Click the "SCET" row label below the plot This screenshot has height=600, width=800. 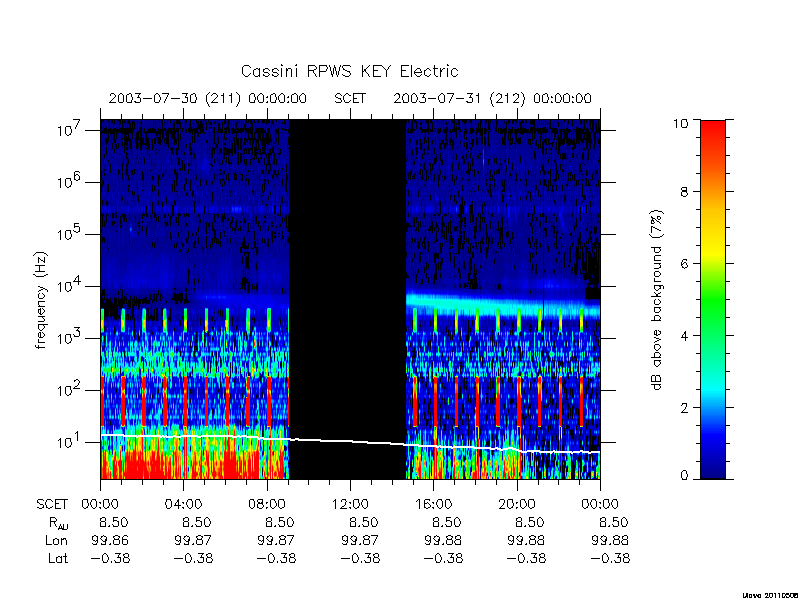click(52, 504)
